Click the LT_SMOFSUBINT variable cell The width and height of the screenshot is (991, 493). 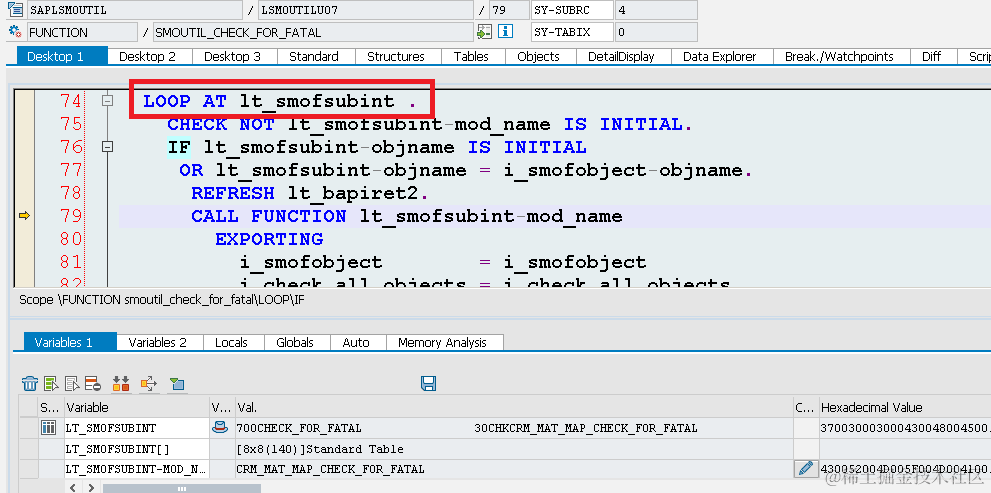[137, 428]
